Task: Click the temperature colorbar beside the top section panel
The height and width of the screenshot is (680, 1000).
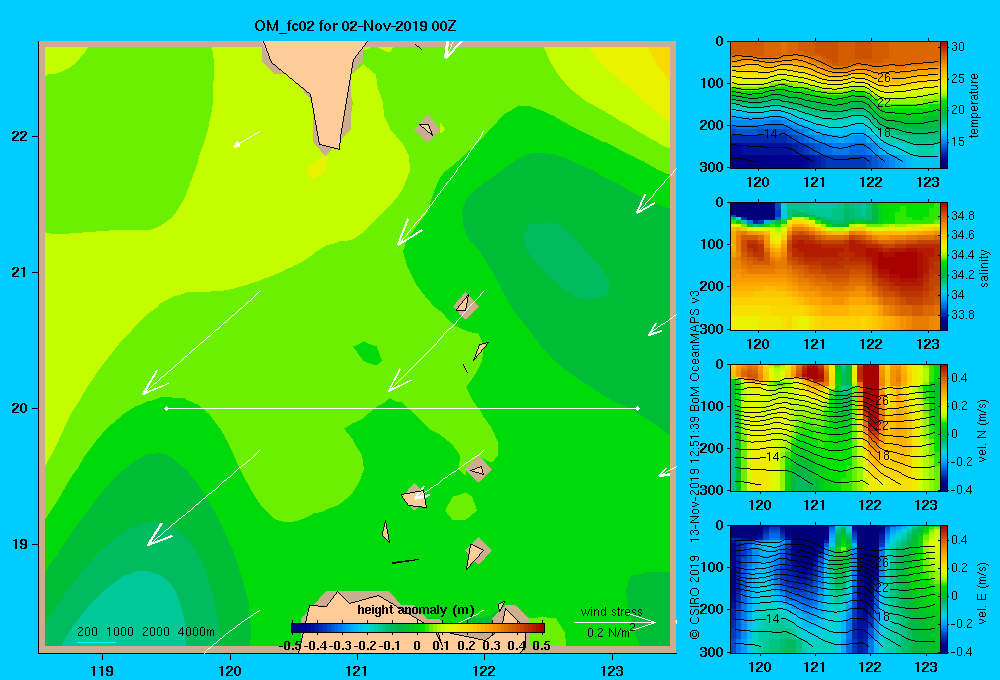Action: pos(943,105)
